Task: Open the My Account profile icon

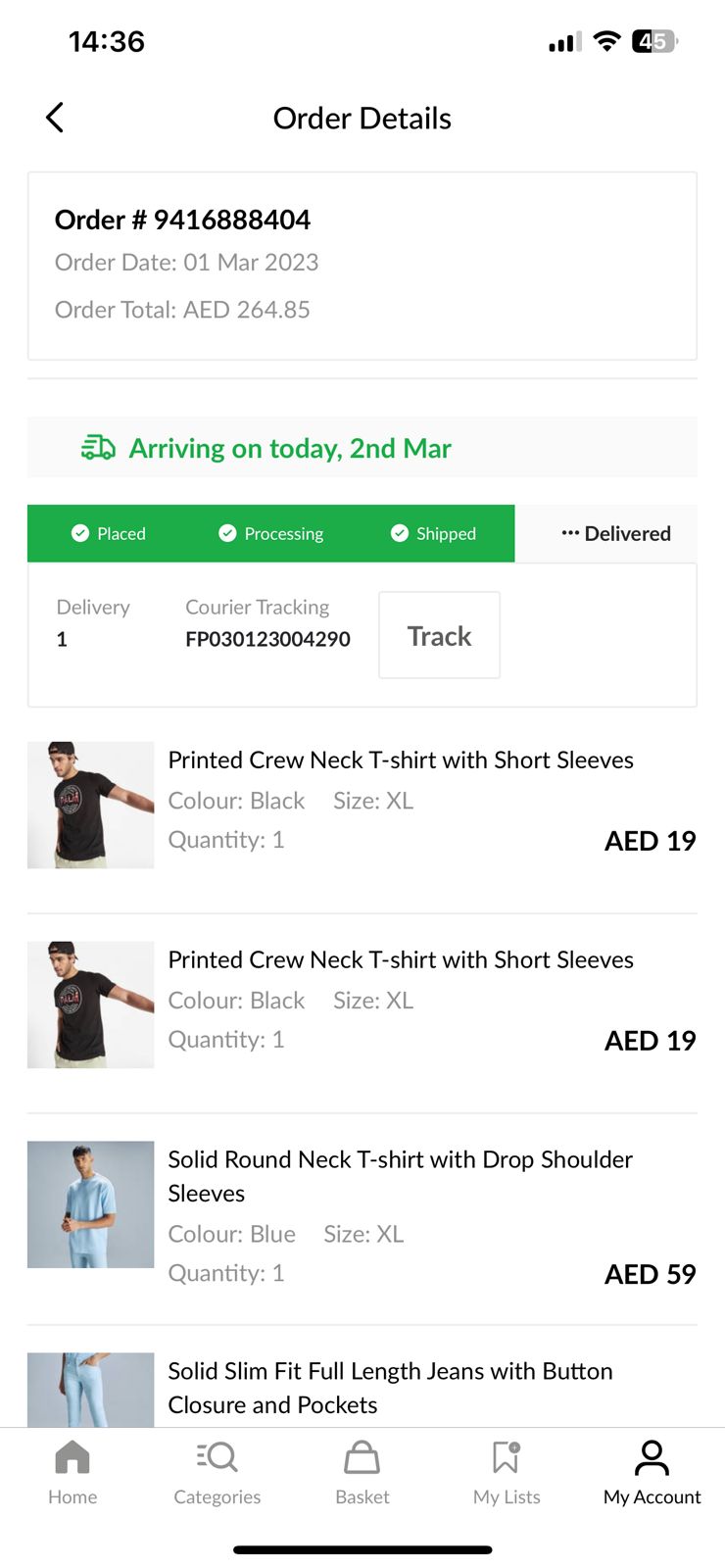Action: click(x=652, y=1457)
